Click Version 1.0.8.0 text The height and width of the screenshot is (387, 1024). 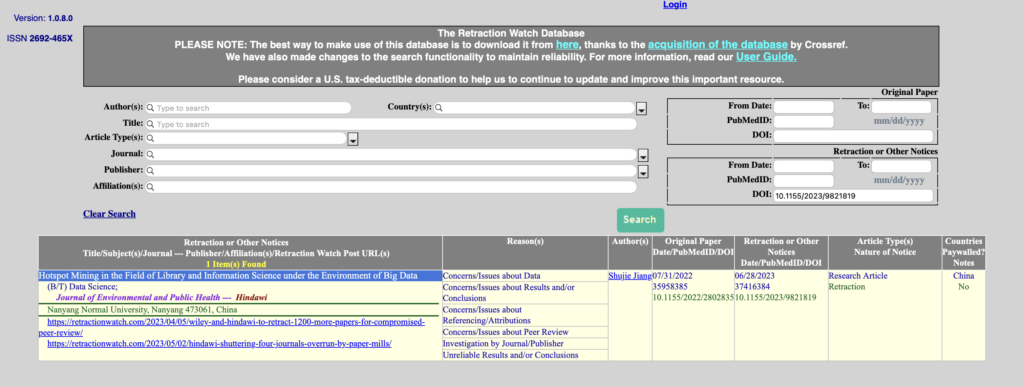point(43,18)
